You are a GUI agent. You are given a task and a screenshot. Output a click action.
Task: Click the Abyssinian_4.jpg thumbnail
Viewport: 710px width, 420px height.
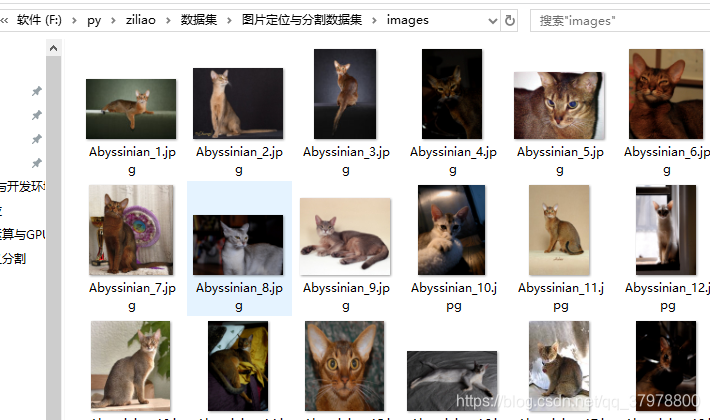tap(452, 94)
